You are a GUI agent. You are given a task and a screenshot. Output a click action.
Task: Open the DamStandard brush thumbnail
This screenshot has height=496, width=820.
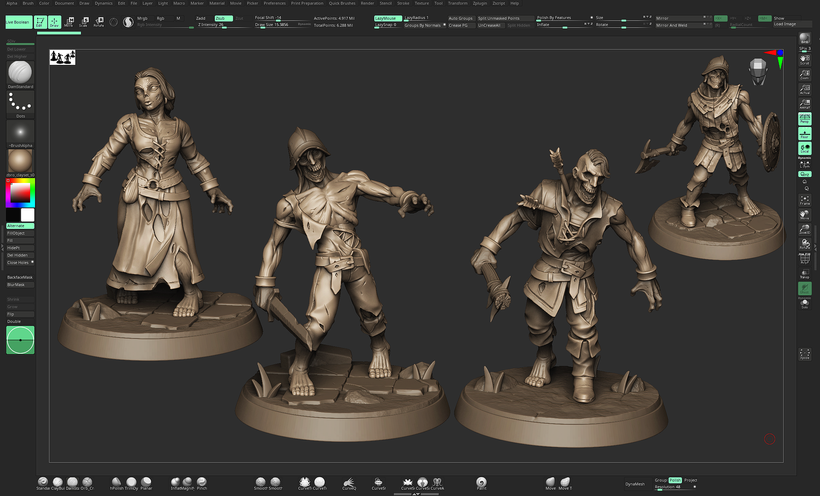coord(20,73)
